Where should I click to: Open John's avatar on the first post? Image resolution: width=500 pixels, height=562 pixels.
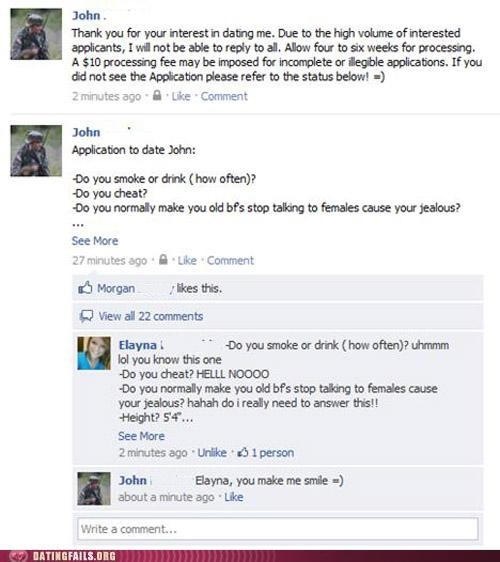(x=36, y=34)
